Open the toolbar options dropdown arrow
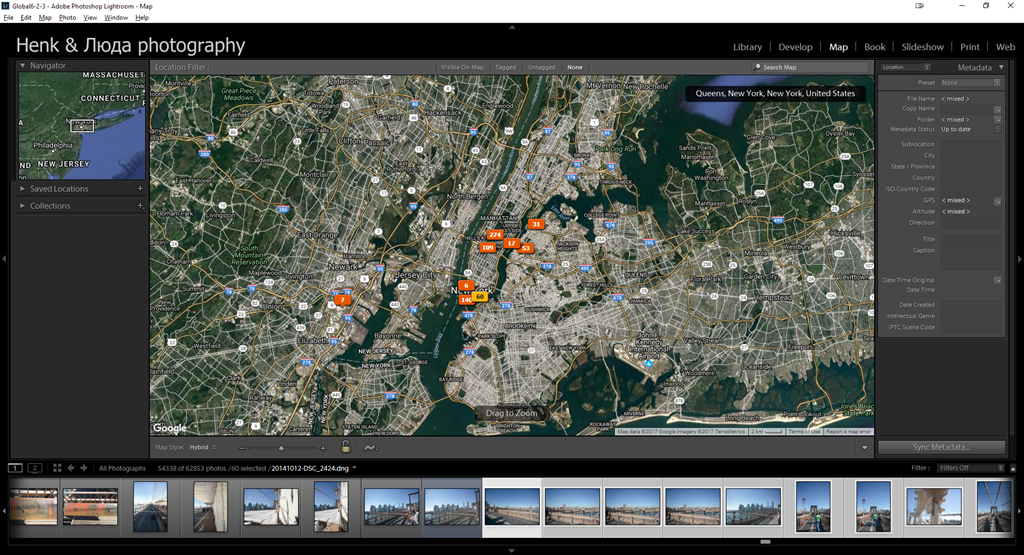The height and width of the screenshot is (555, 1024). coord(865,448)
